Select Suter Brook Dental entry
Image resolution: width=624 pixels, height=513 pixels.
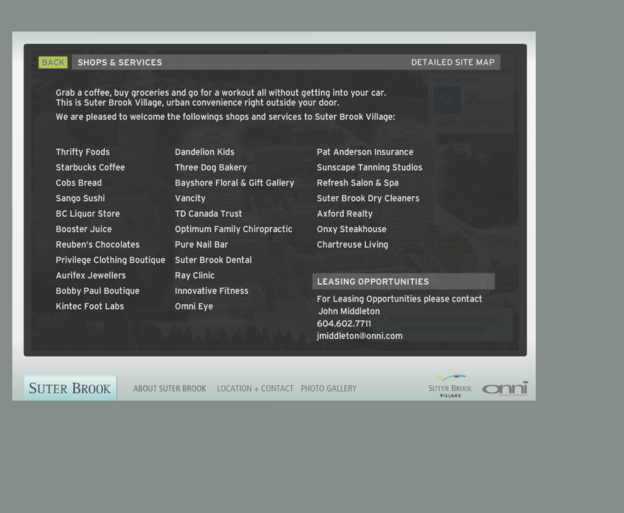pos(213,260)
